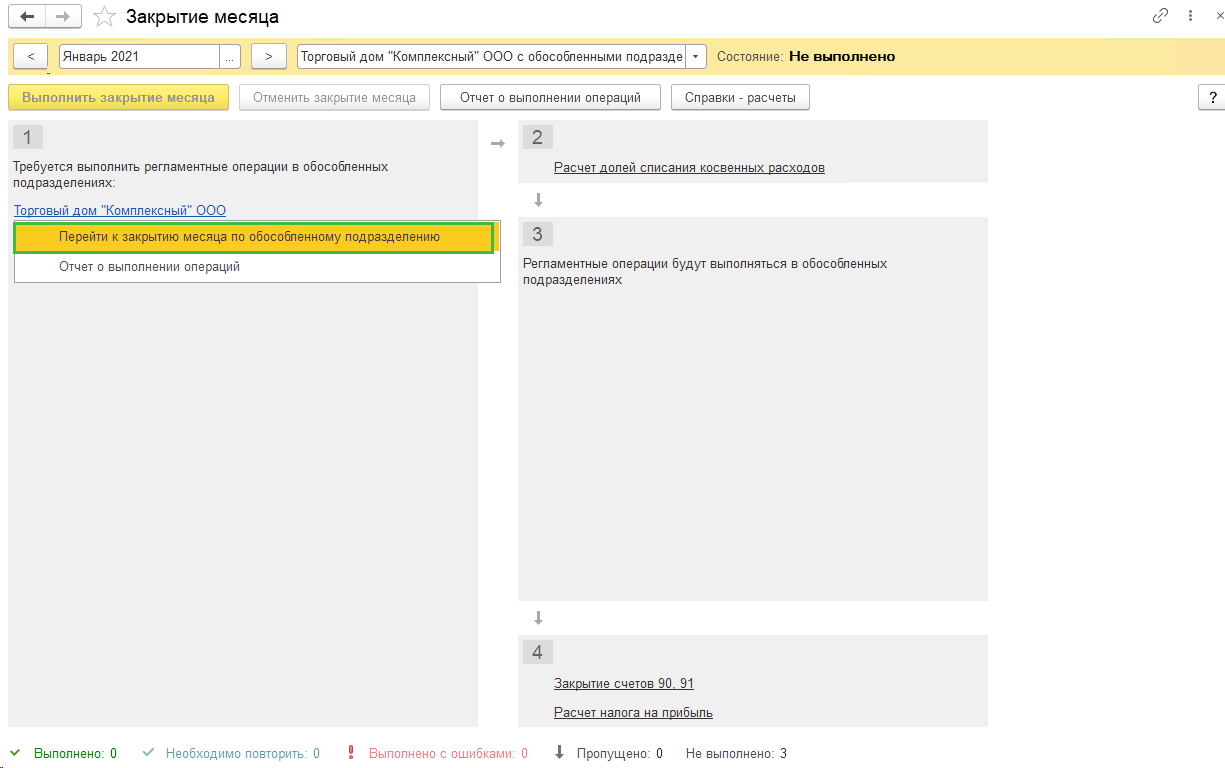Open the three-dot more options menu

[x=1190, y=16]
